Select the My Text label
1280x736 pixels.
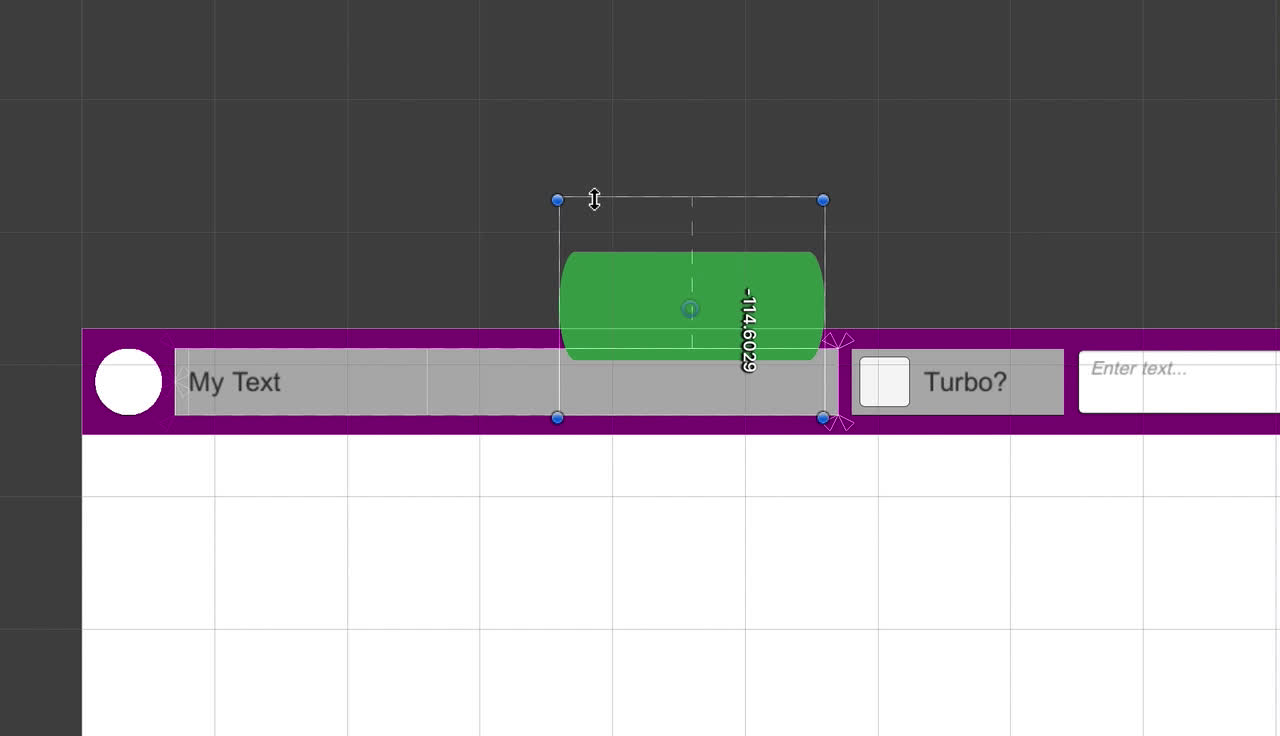(235, 382)
